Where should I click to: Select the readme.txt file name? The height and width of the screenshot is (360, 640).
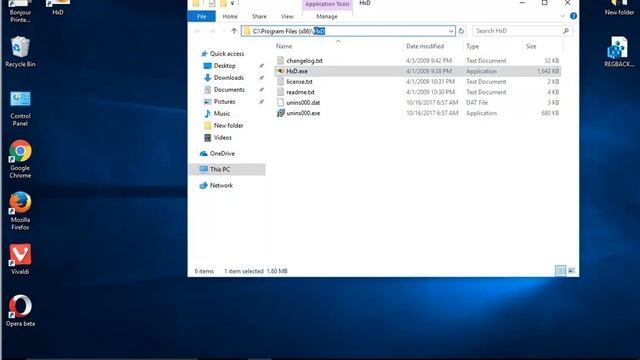(300, 92)
